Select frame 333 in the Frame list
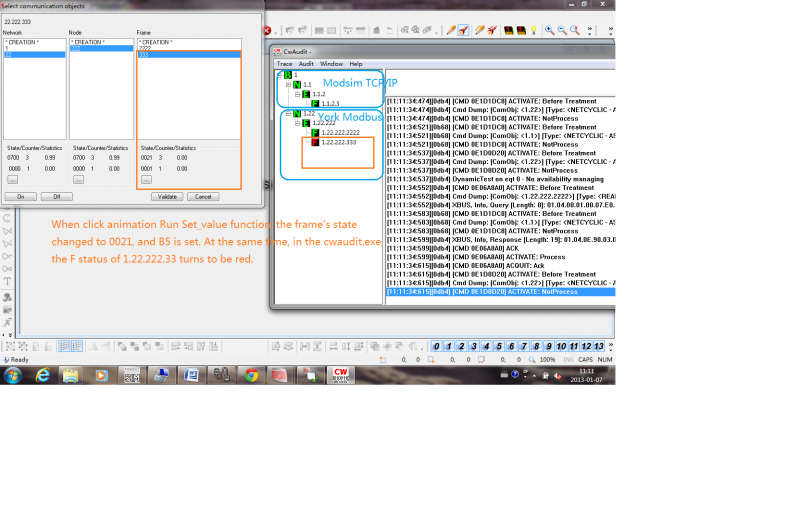 pos(189,55)
